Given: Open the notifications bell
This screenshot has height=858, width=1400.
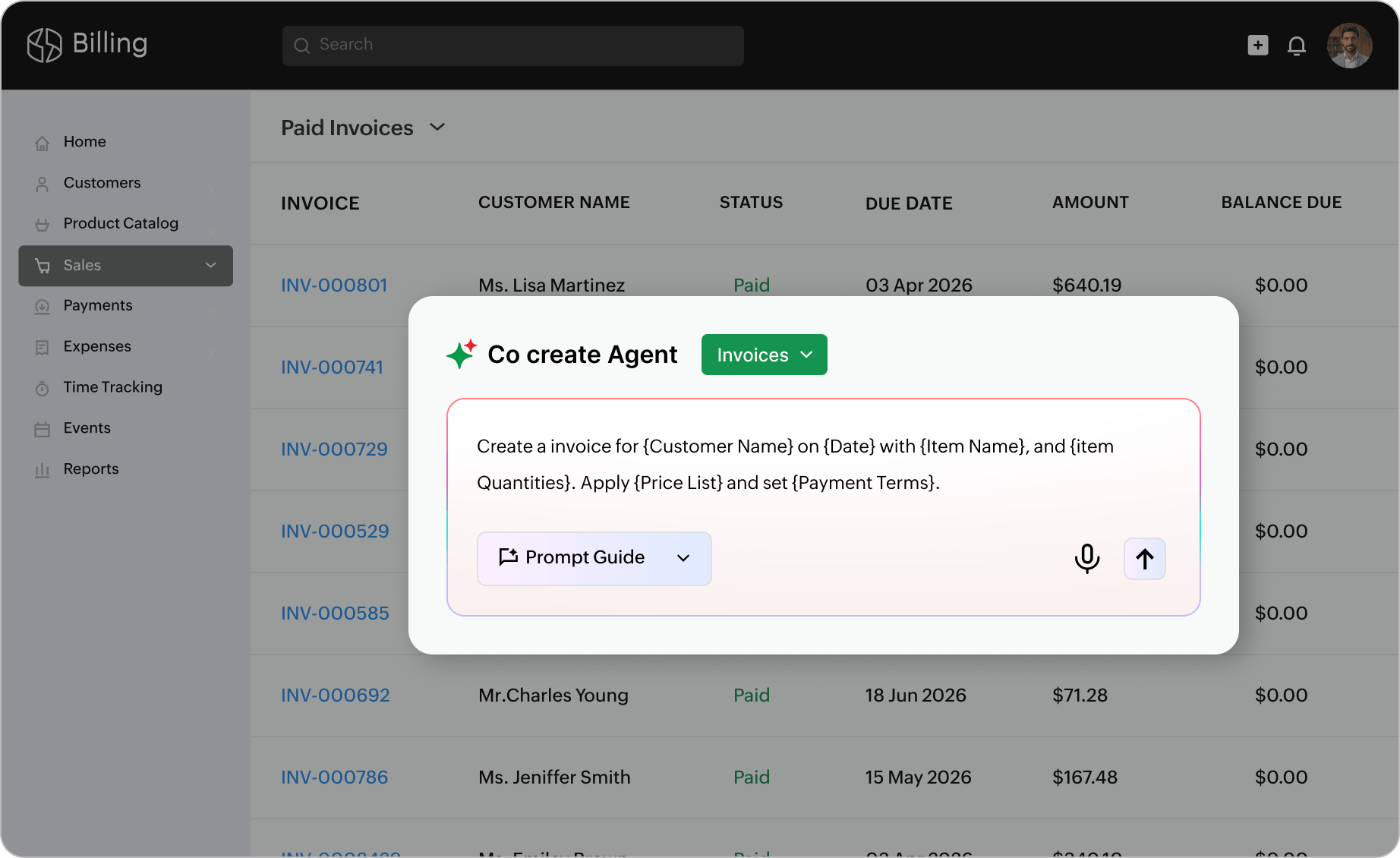Looking at the screenshot, I should coord(1297,46).
